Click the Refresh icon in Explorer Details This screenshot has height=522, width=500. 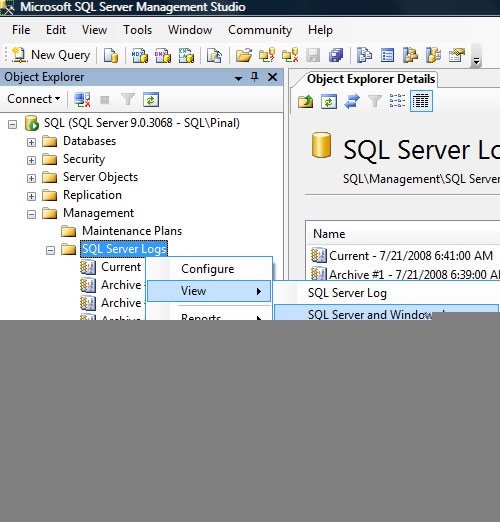(x=329, y=101)
